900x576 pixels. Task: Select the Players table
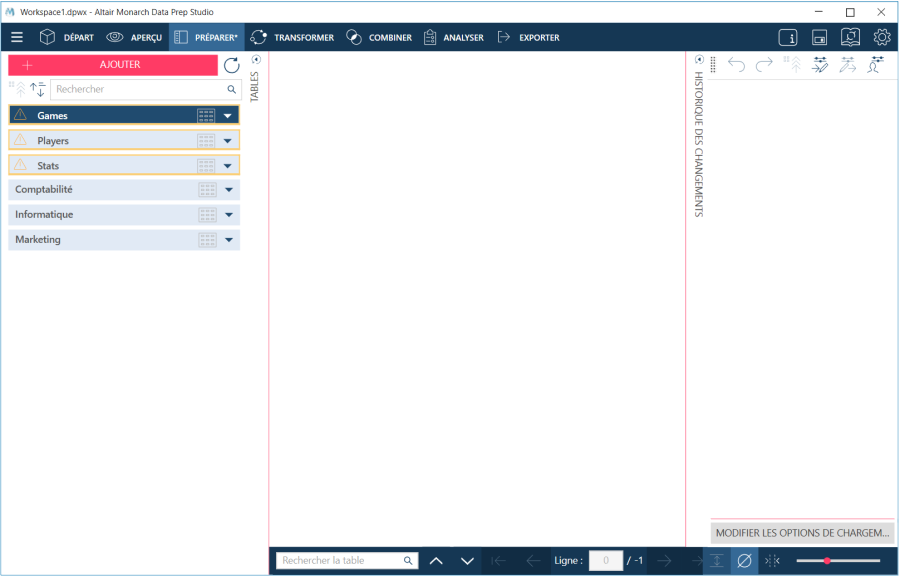coord(124,140)
